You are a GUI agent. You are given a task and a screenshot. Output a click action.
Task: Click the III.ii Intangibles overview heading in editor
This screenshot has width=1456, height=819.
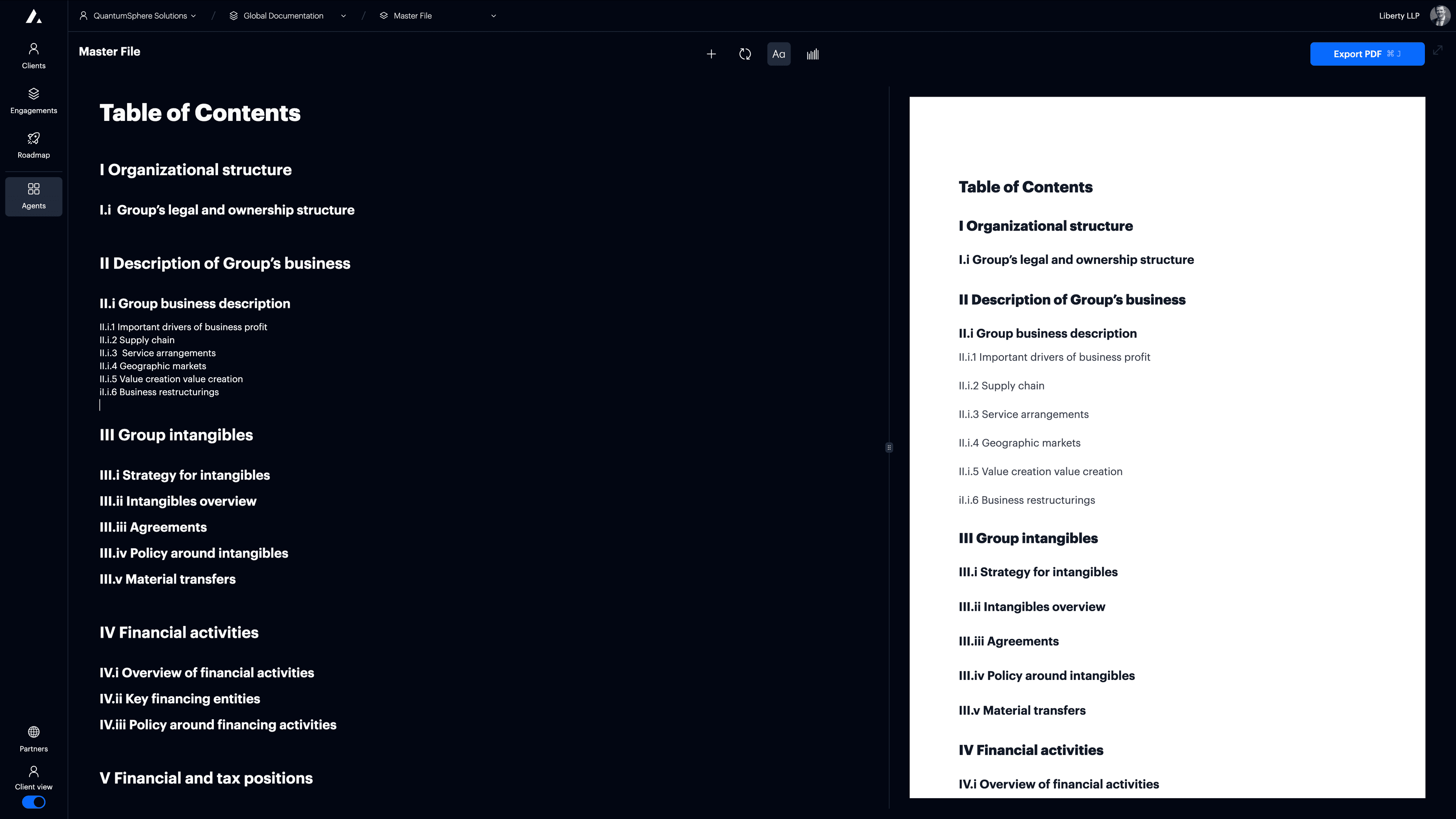click(178, 501)
